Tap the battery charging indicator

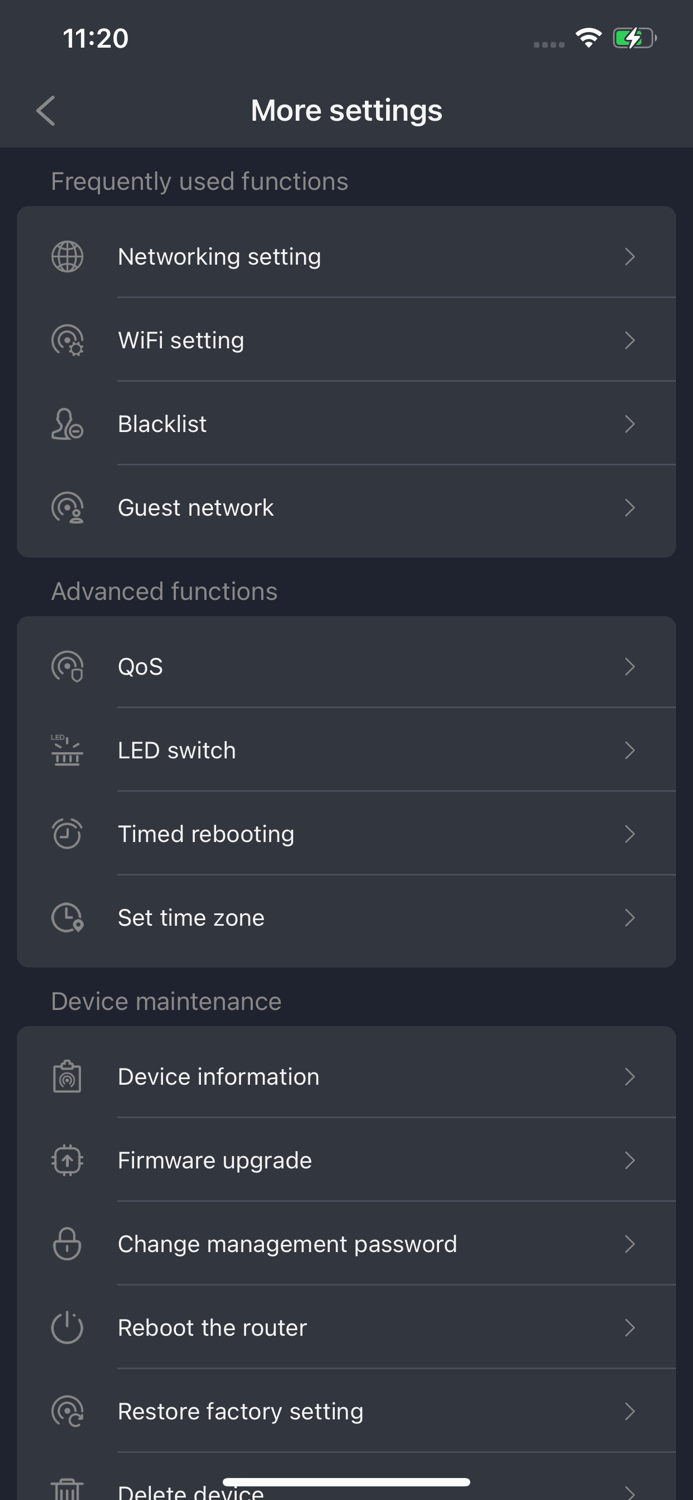(x=634, y=37)
